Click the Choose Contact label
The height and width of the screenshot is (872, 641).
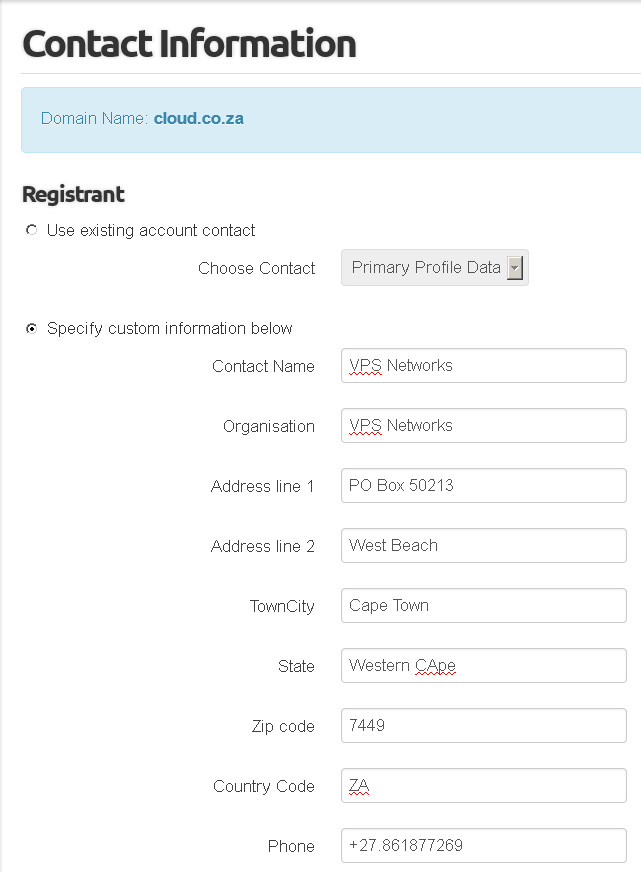click(256, 268)
